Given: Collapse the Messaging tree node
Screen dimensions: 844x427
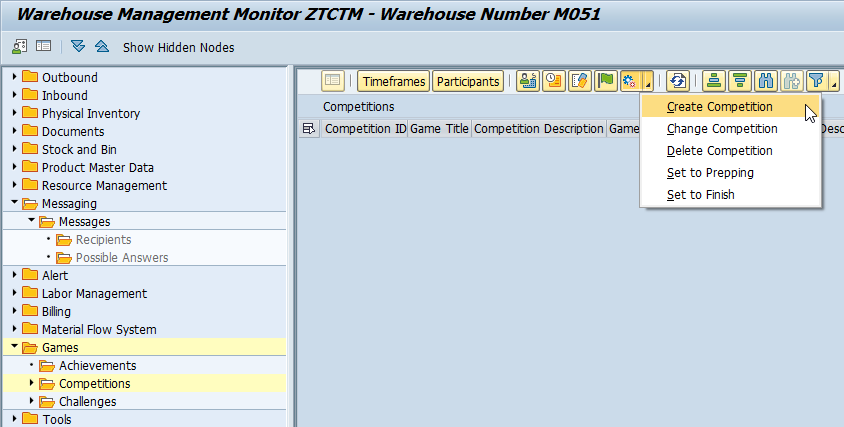Looking at the screenshot, I should [x=14, y=204].
